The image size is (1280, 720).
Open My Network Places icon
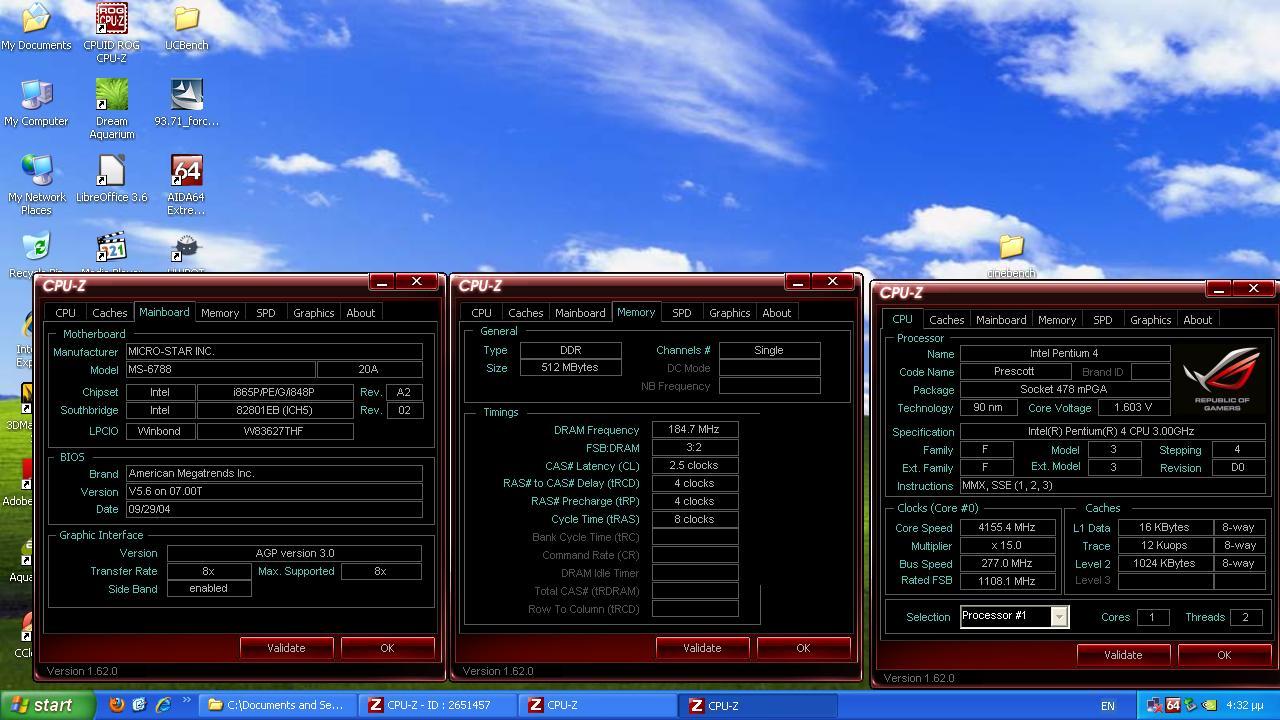[x=36, y=185]
